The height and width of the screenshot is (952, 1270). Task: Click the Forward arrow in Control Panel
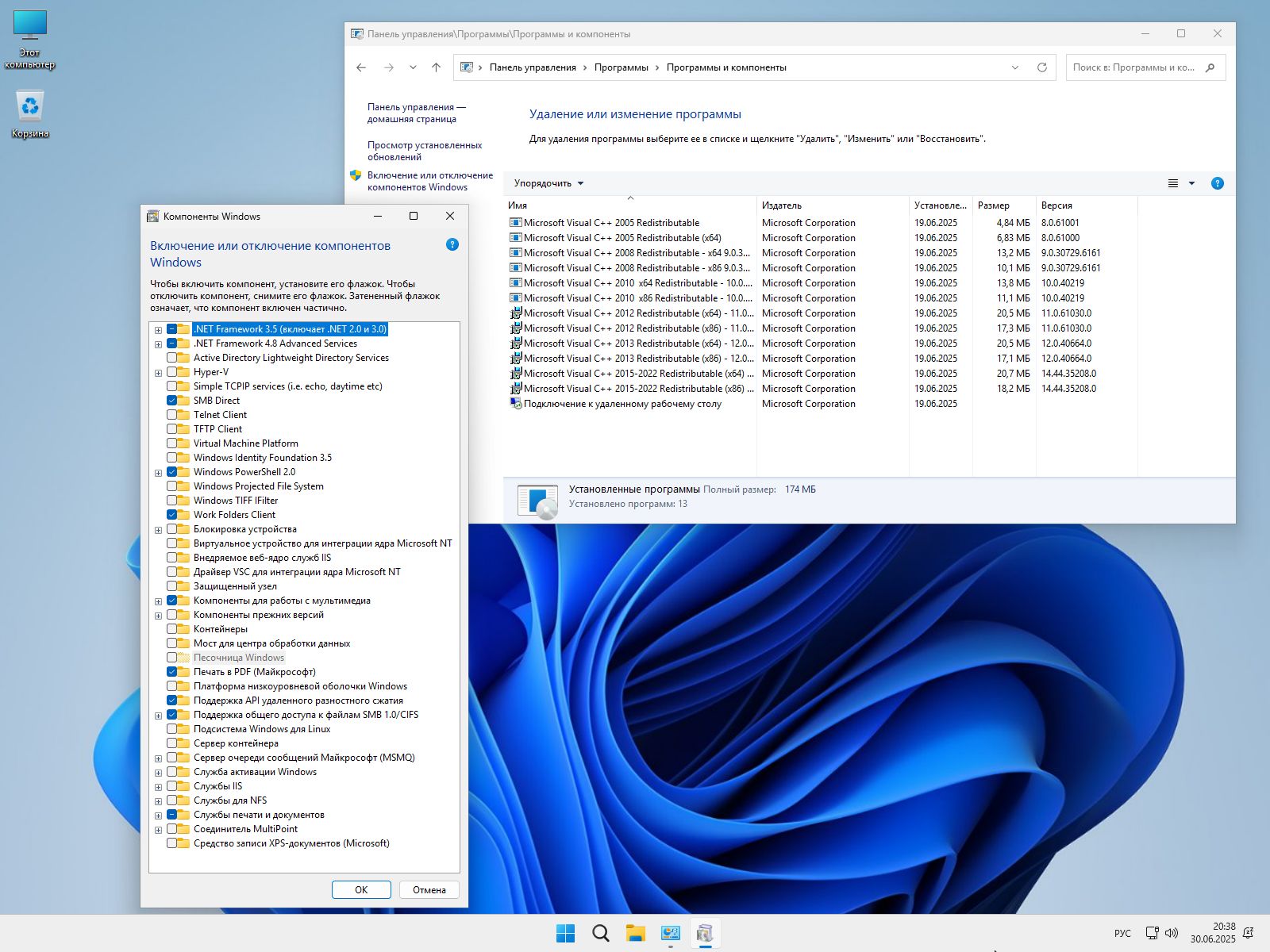click(x=388, y=67)
